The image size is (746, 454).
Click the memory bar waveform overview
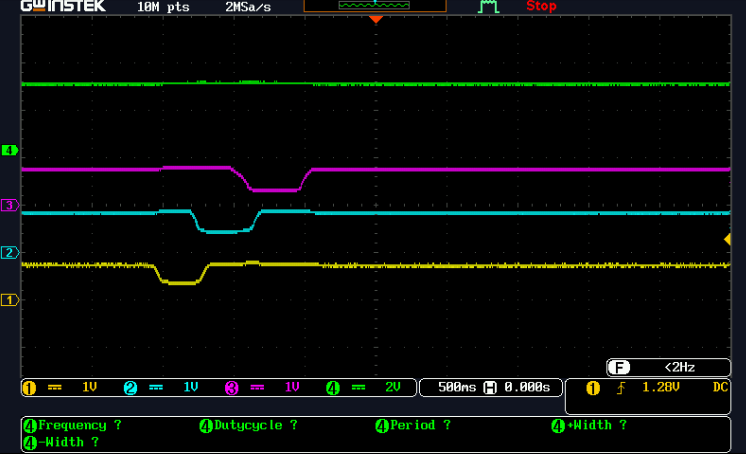point(375,6)
